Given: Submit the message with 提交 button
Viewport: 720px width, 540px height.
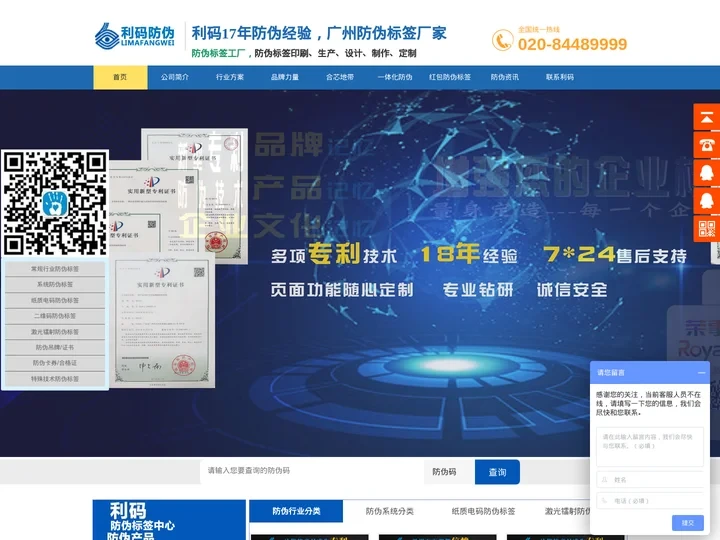Looking at the screenshot, I should pos(687,523).
